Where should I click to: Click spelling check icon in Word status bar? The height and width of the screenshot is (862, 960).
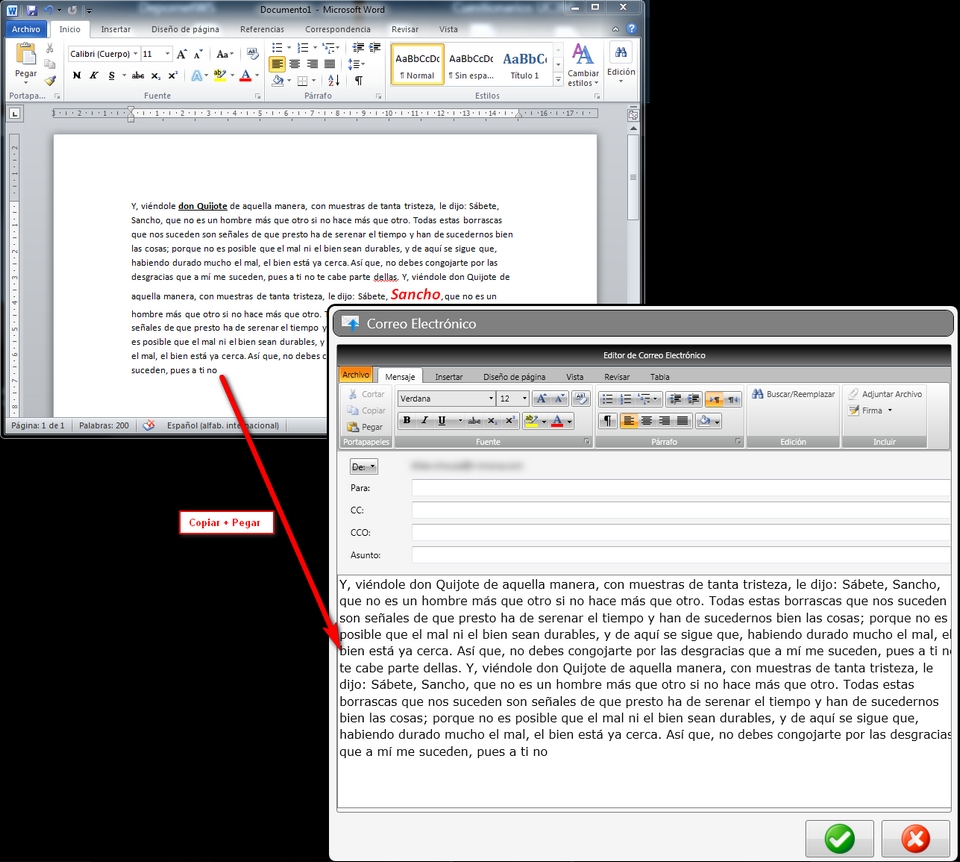tap(148, 425)
